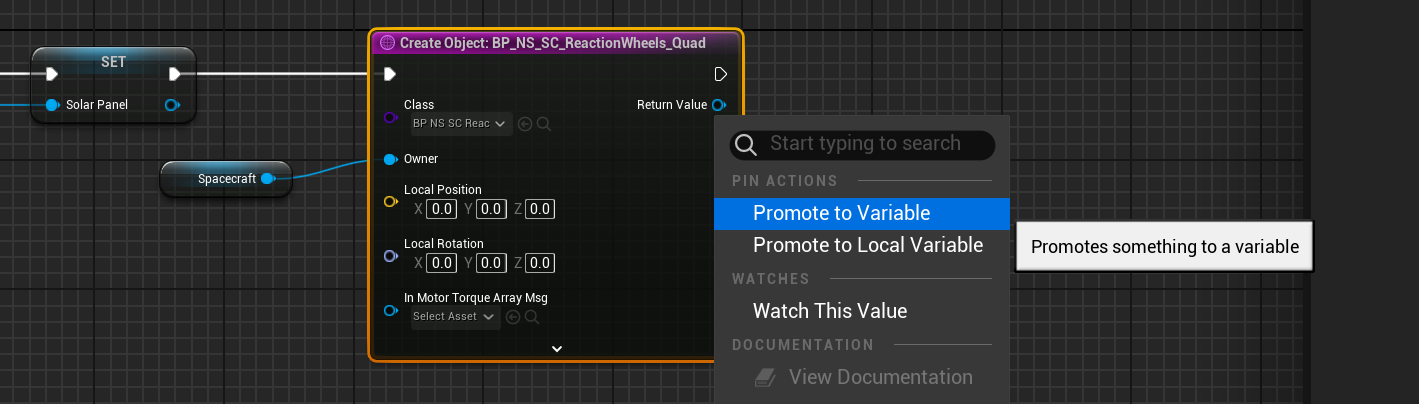Click the SET node output execution pin

(x=175, y=74)
